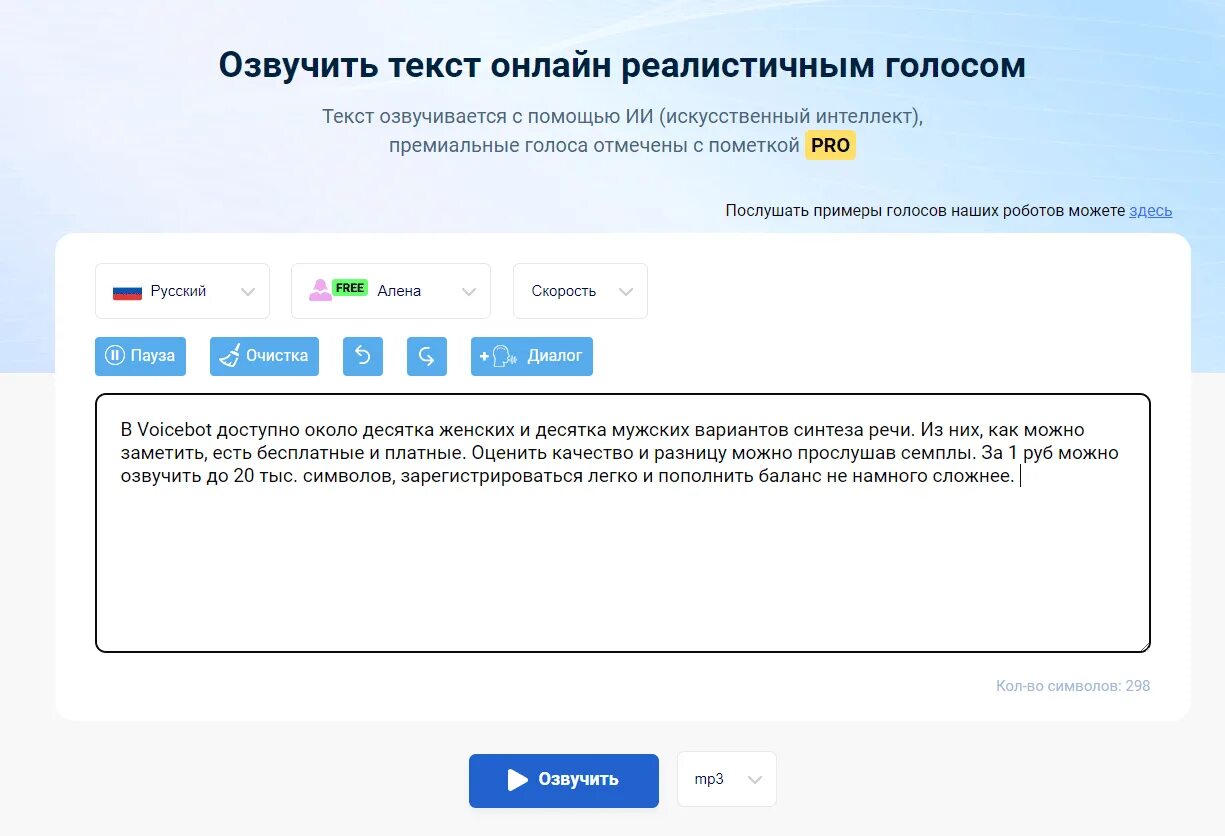The height and width of the screenshot is (836, 1225).
Task: Open the Алена voice dropdown
Action: [391, 291]
